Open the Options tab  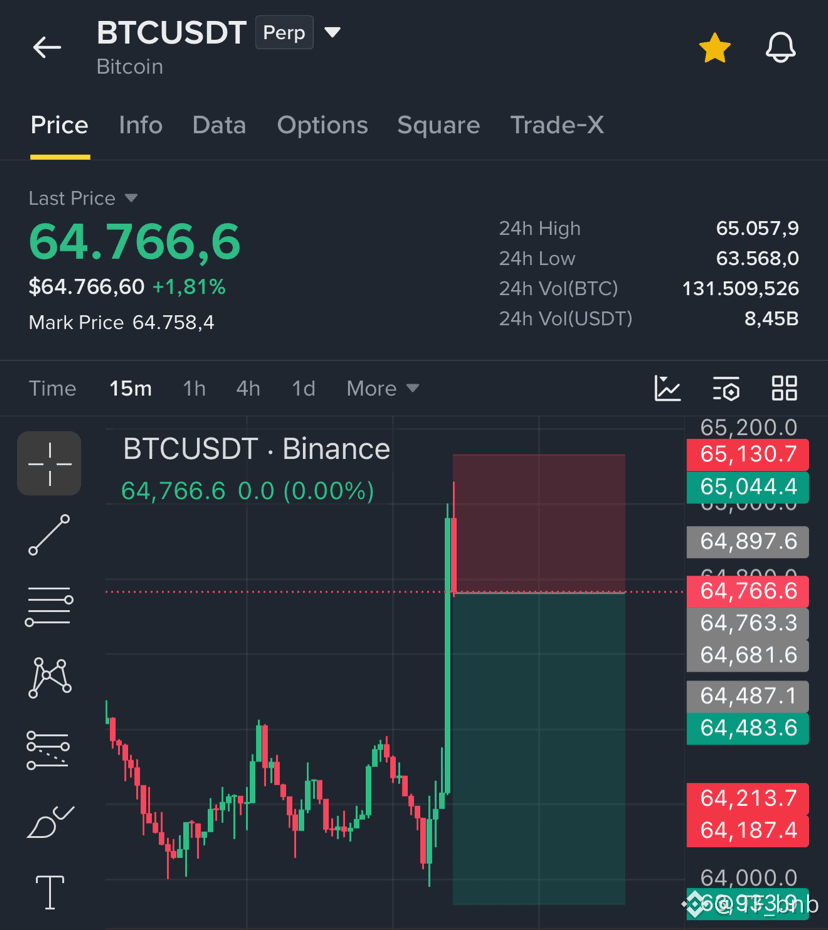coord(323,125)
